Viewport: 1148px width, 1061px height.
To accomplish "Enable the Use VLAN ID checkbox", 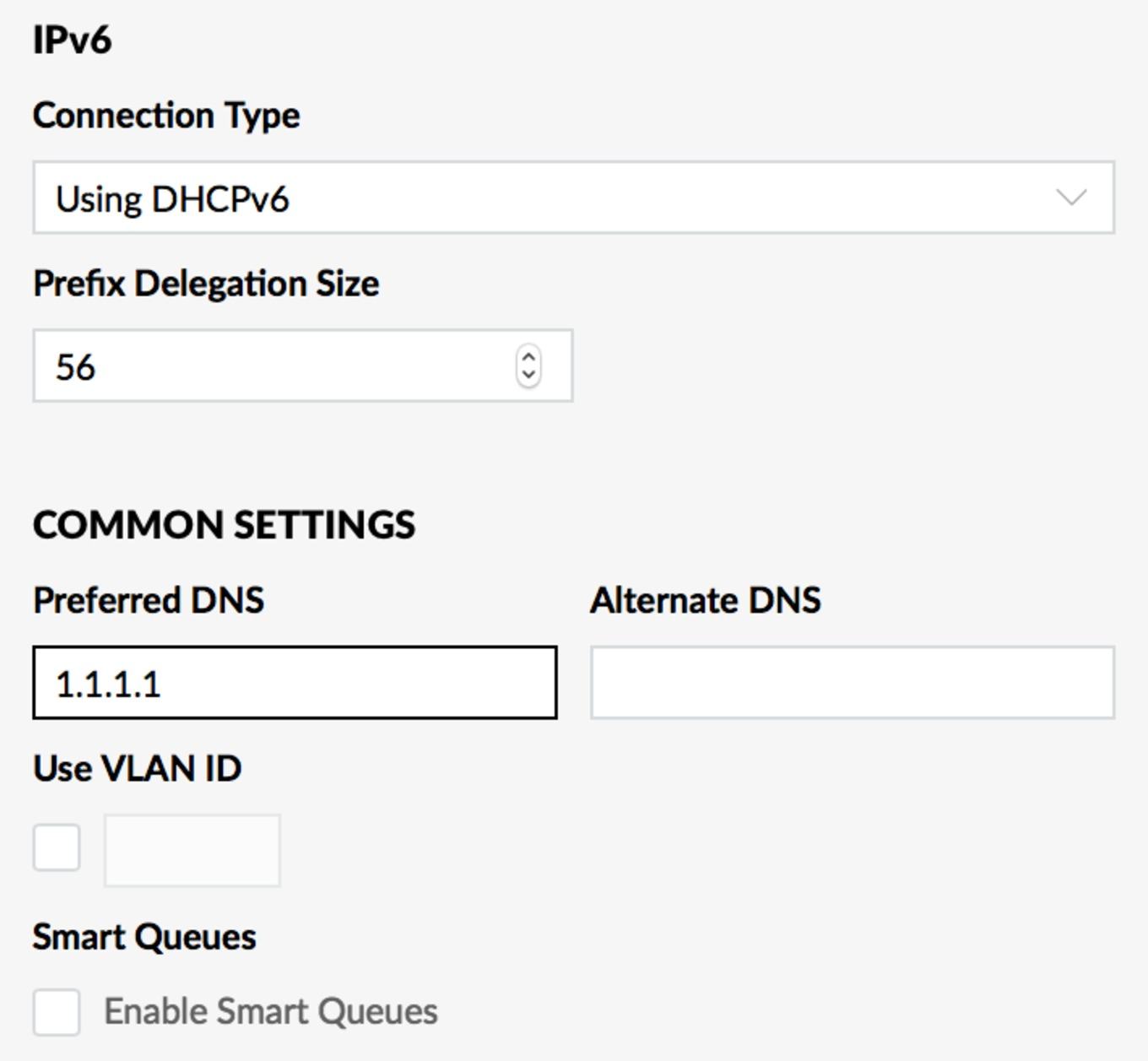I will click(57, 847).
